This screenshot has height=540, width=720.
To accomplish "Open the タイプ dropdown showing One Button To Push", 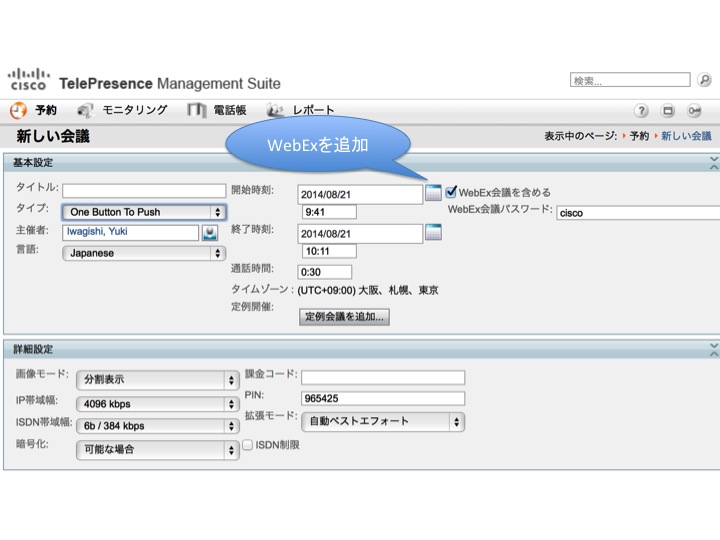I will pos(143,212).
